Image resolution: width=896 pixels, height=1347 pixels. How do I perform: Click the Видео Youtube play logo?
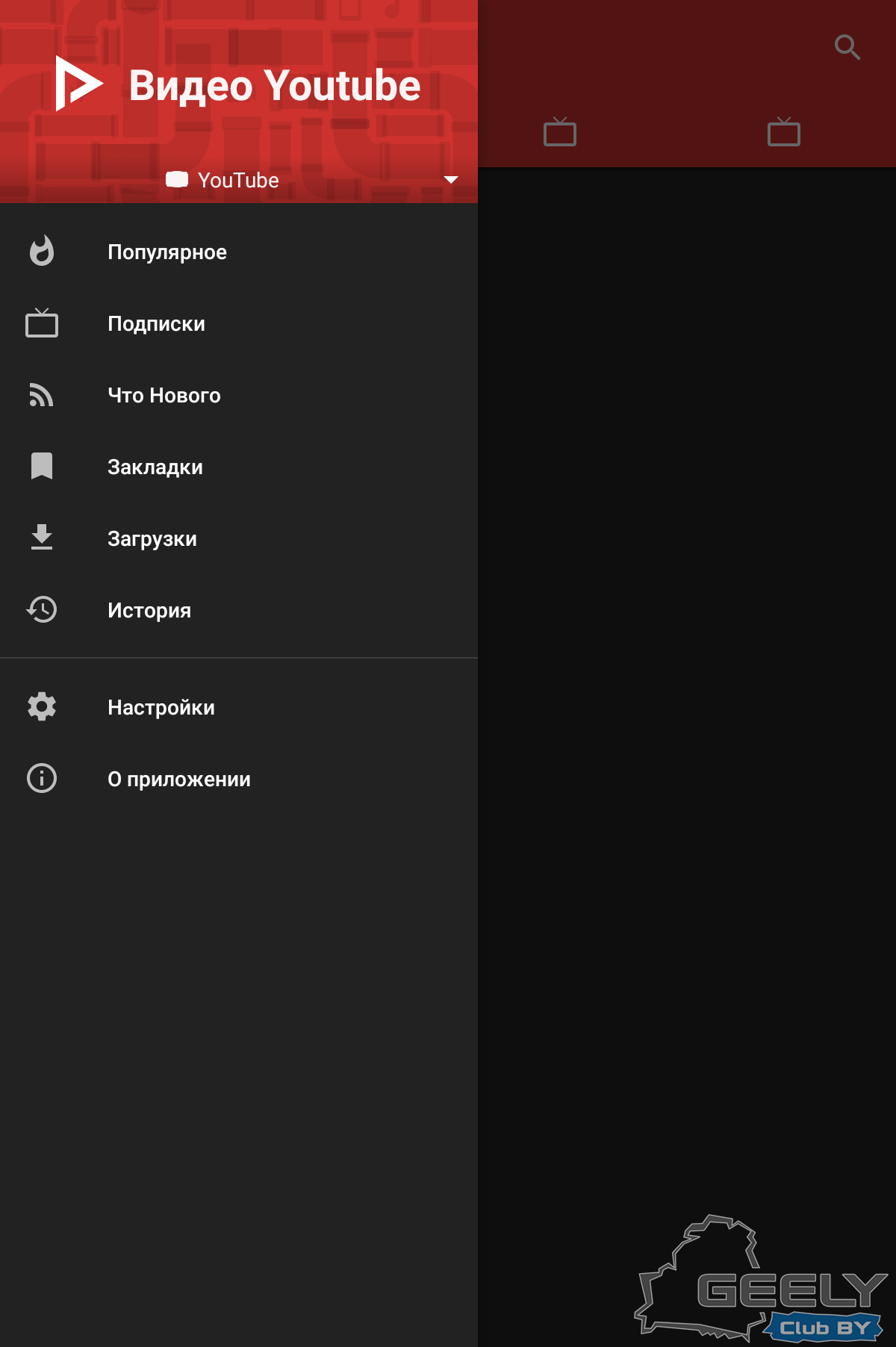(x=78, y=84)
